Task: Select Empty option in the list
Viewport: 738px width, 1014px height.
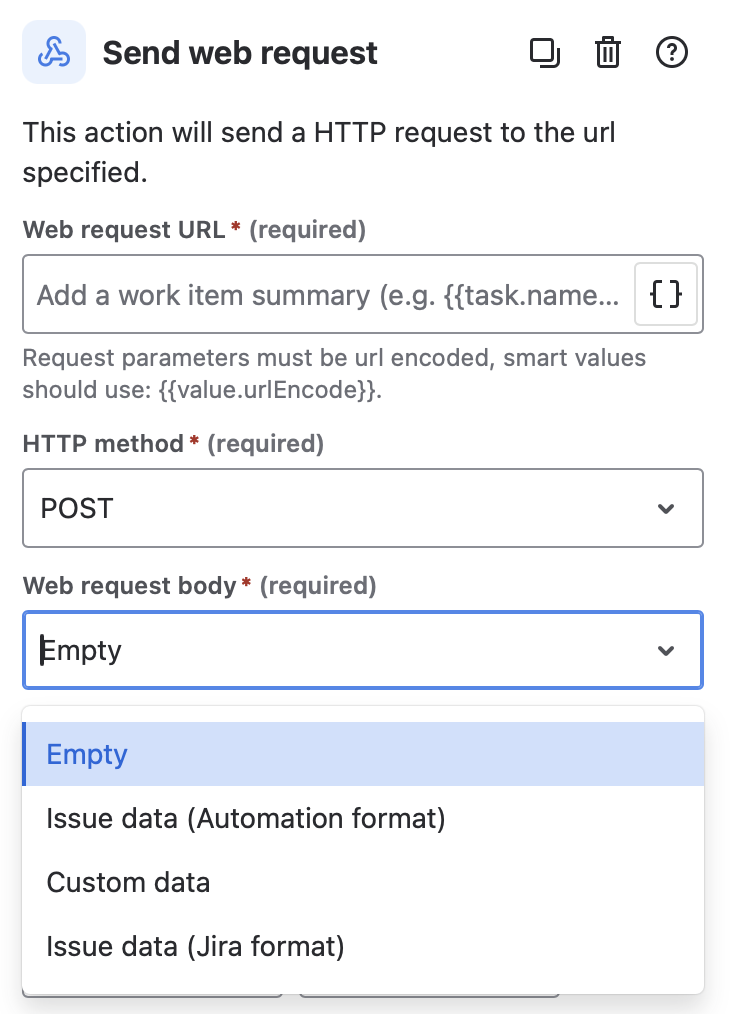Action: pyautogui.click(x=363, y=754)
